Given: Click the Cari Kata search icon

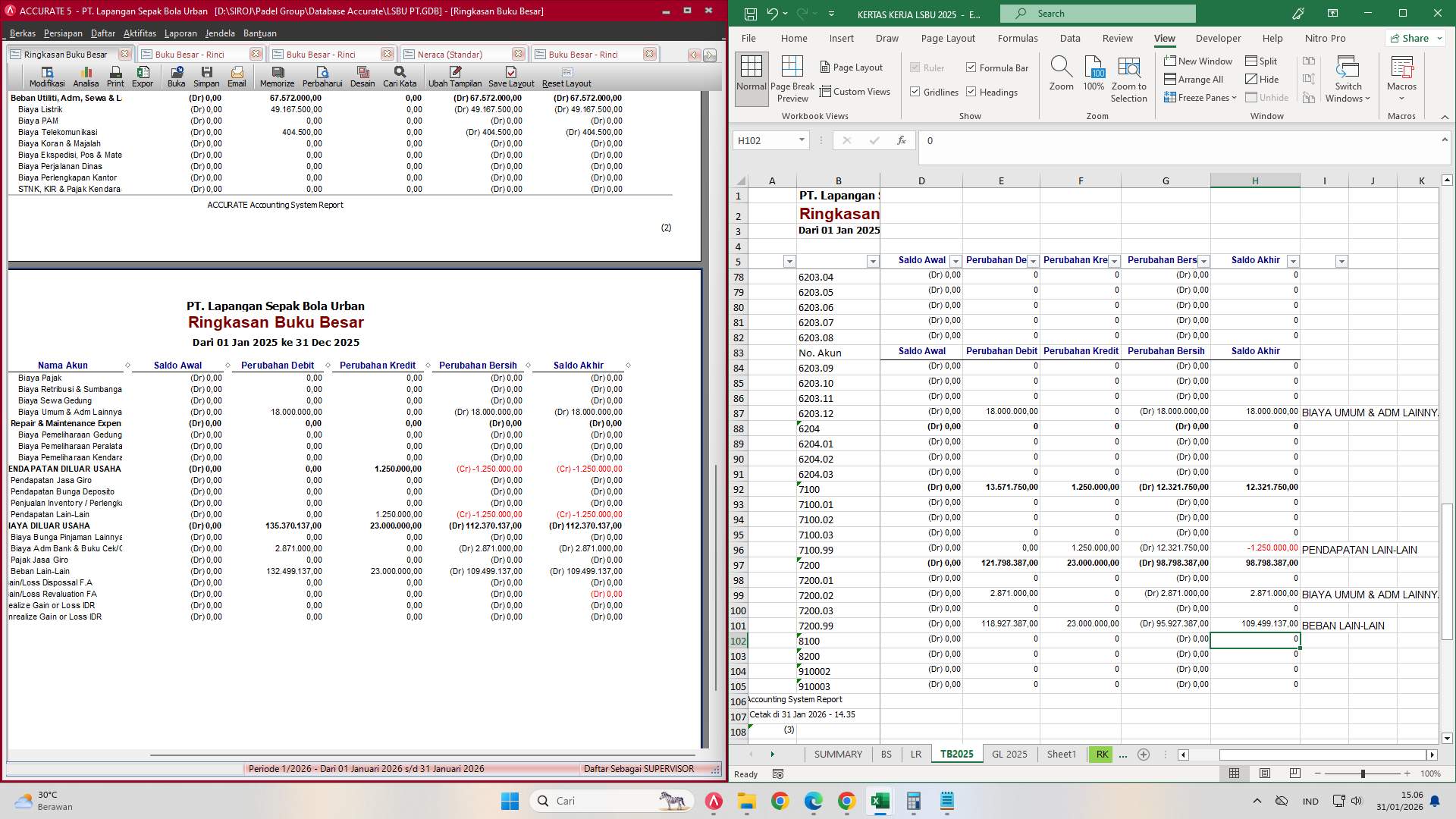Looking at the screenshot, I should click(x=400, y=75).
